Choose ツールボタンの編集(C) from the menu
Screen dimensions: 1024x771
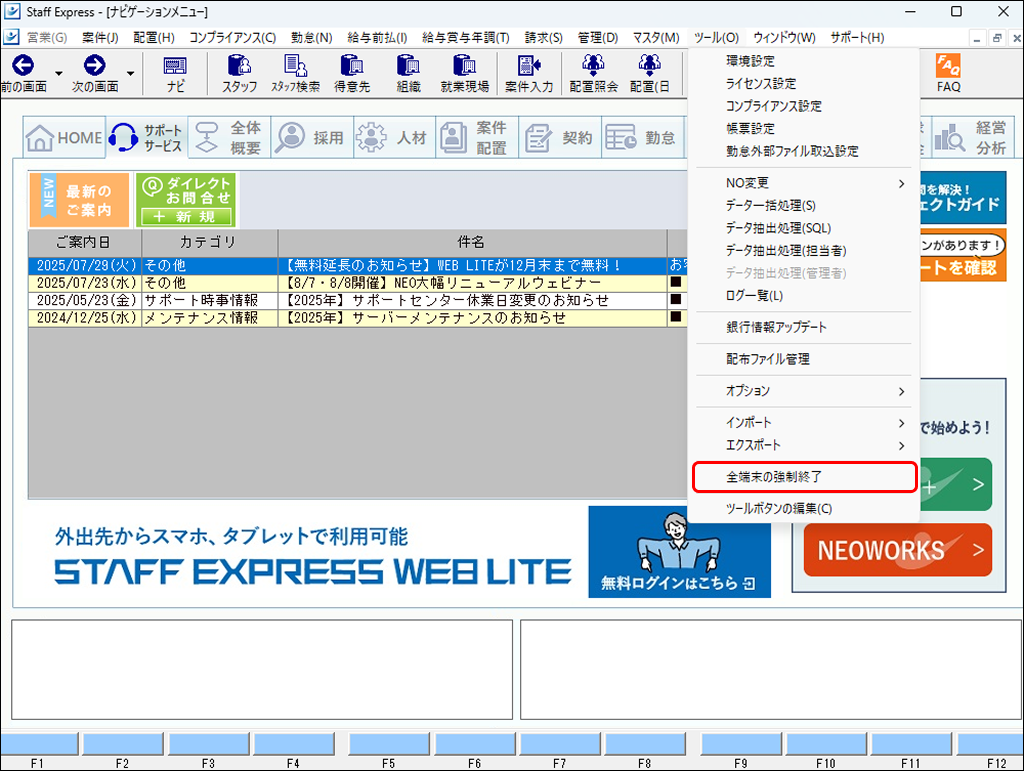(x=803, y=509)
